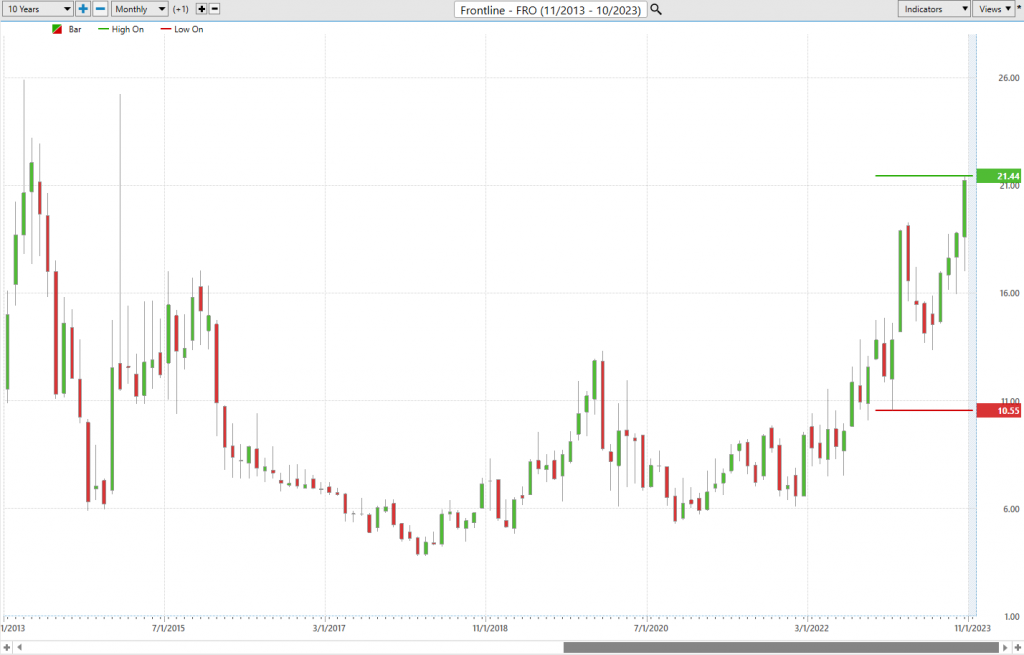
Task: Click the magnifying glass search icon
Action: 656,9
